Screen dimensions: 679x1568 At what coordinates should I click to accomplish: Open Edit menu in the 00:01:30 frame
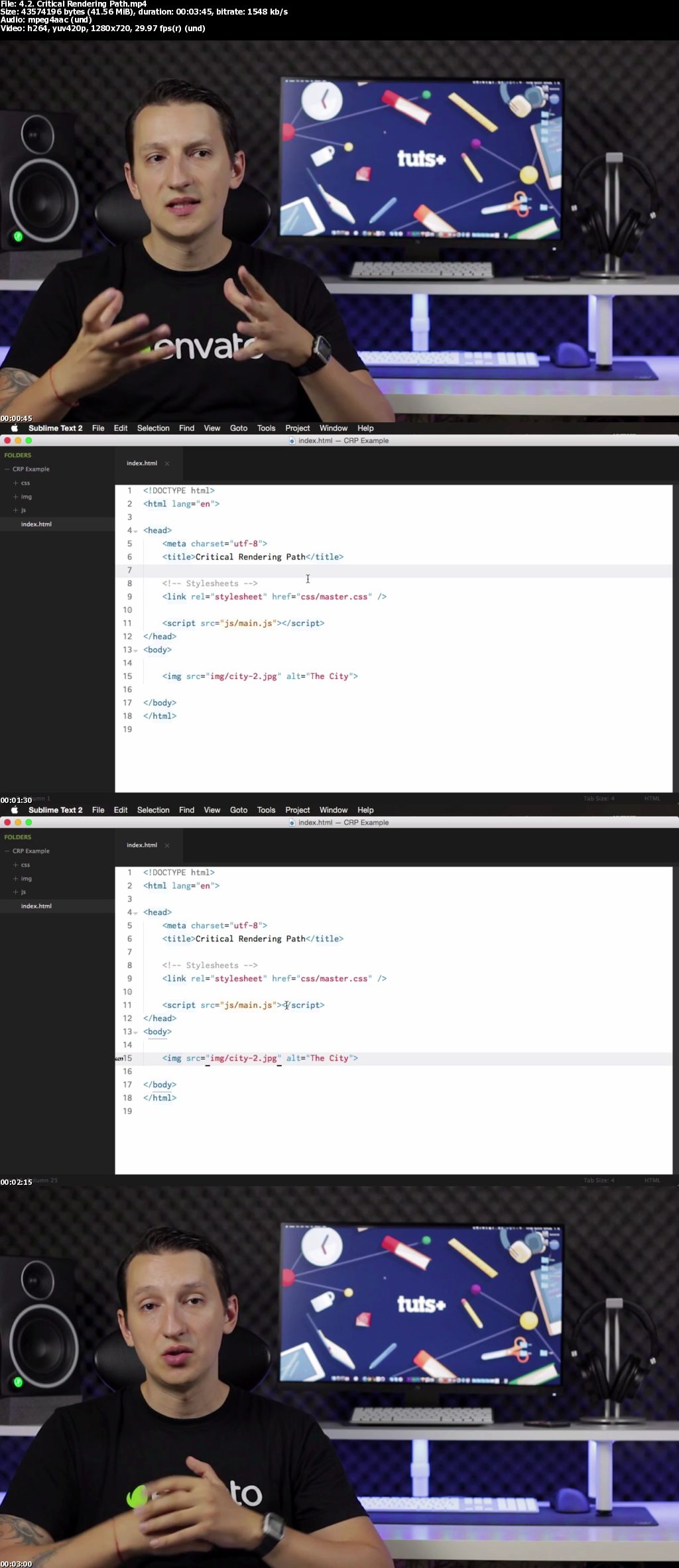click(x=121, y=428)
